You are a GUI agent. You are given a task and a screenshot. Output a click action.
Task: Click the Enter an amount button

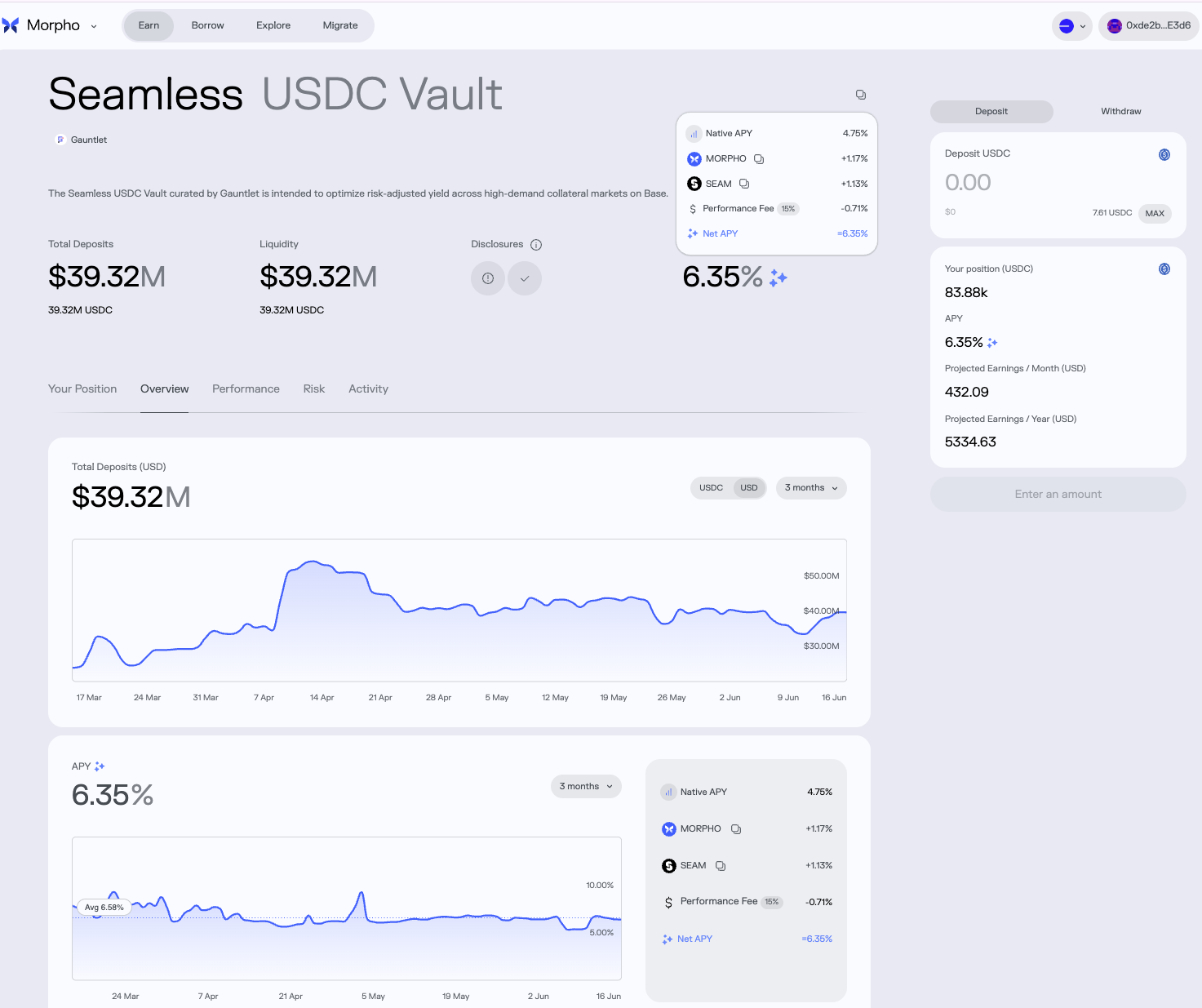pyautogui.click(x=1058, y=495)
